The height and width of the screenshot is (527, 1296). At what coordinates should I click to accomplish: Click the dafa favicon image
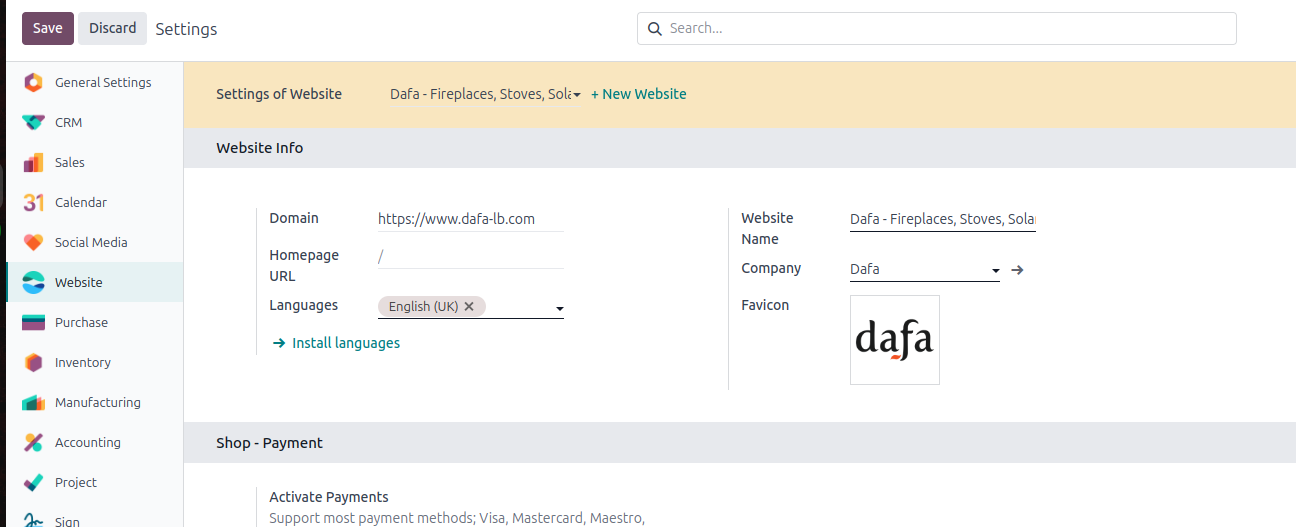tap(895, 340)
